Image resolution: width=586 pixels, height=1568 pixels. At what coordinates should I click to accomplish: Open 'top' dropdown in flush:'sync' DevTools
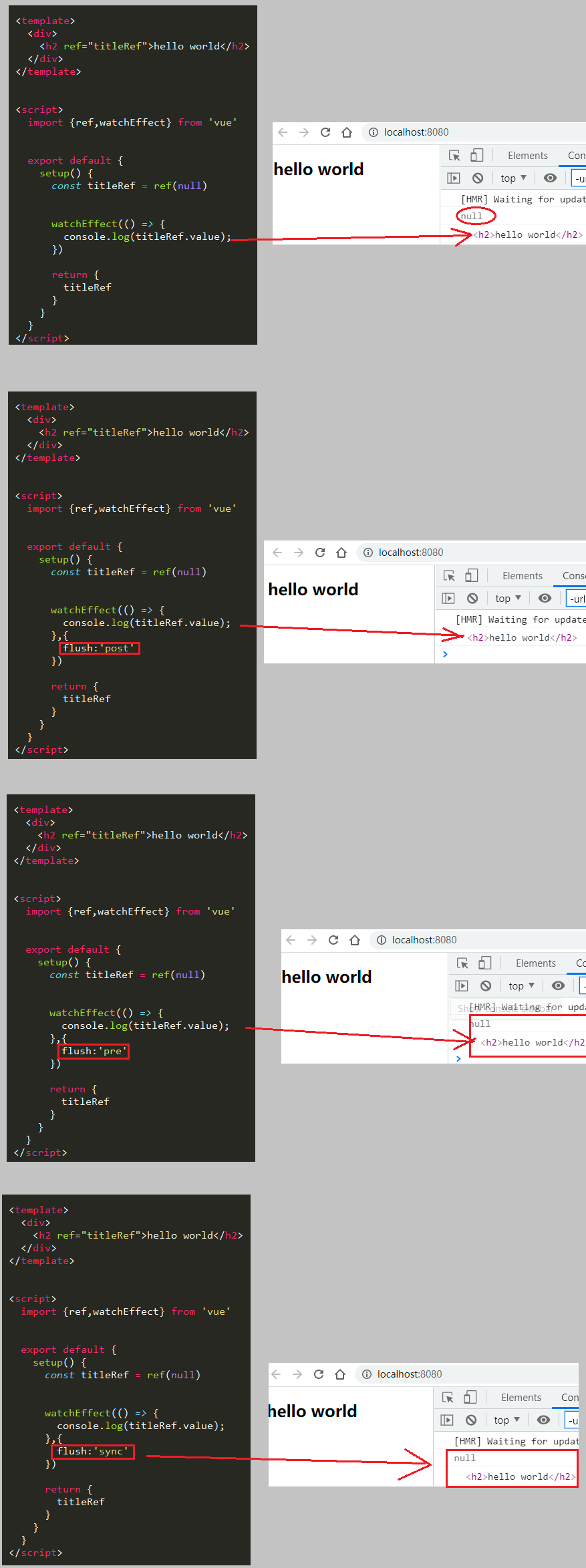[506, 1420]
